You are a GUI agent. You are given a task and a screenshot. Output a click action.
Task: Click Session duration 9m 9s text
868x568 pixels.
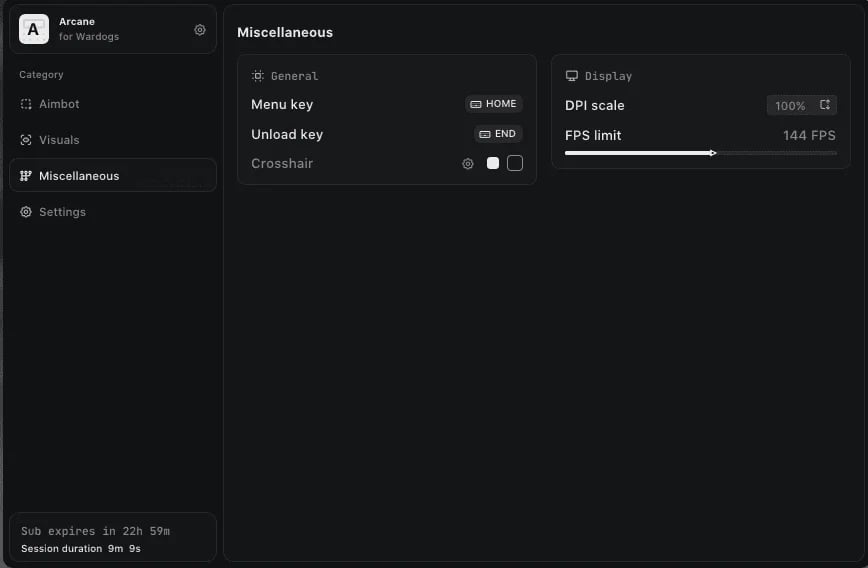[x=81, y=549]
